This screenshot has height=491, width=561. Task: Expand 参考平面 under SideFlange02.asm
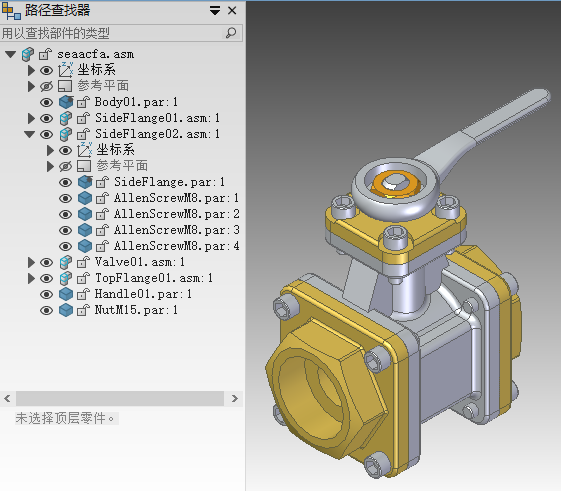click(50, 166)
